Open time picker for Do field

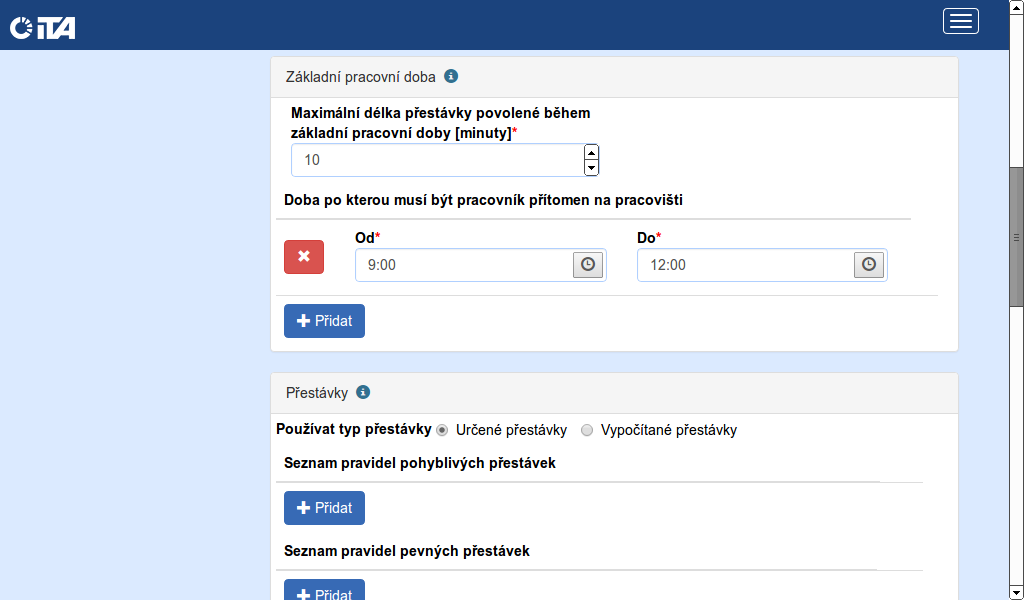pyautogui.click(x=869, y=264)
